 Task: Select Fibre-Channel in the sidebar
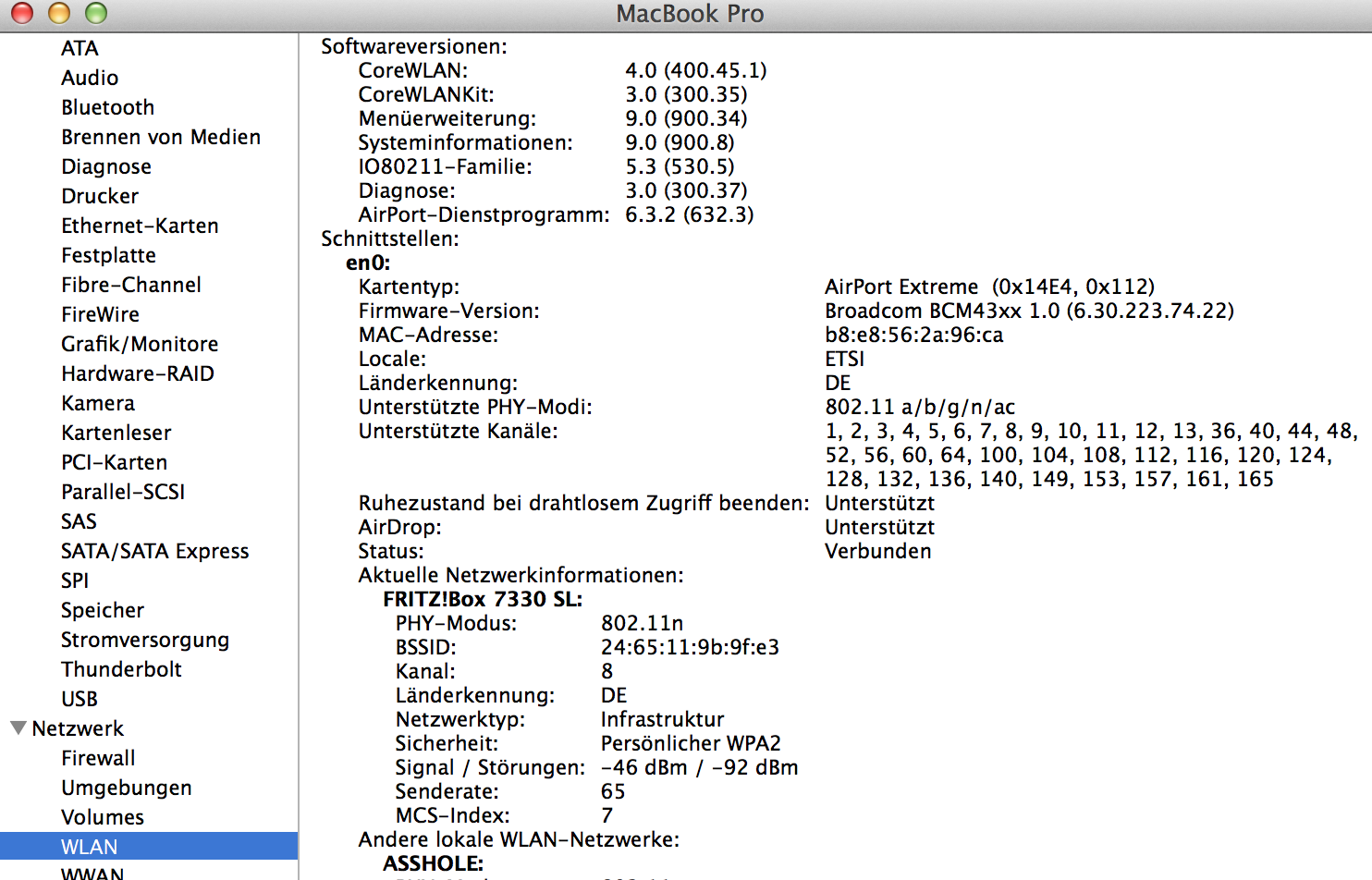(x=131, y=285)
